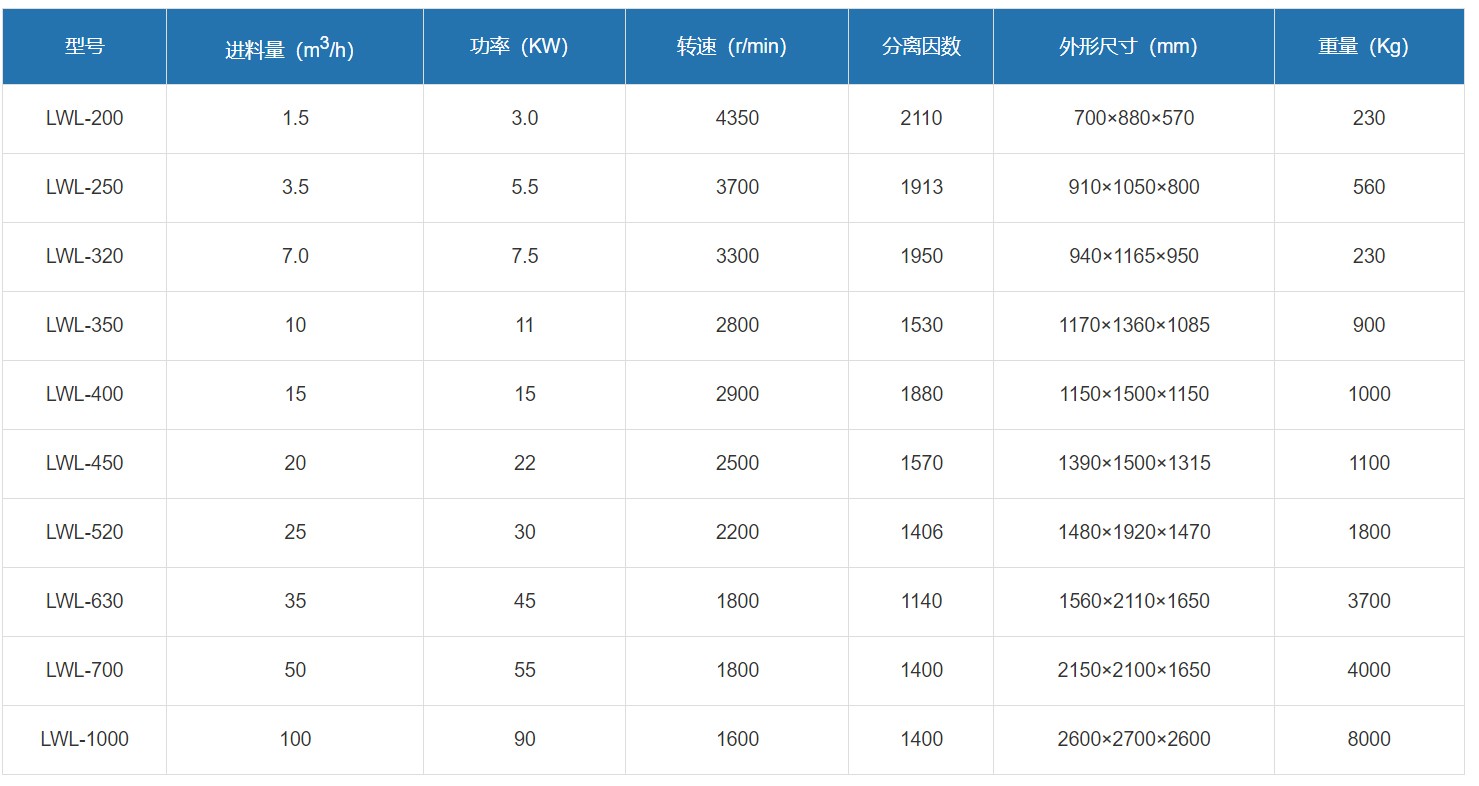The height and width of the screenshot is (786, 1479).
Task: Click dimensions cell 1390×1500×1315
Action: click(1134, 463)
